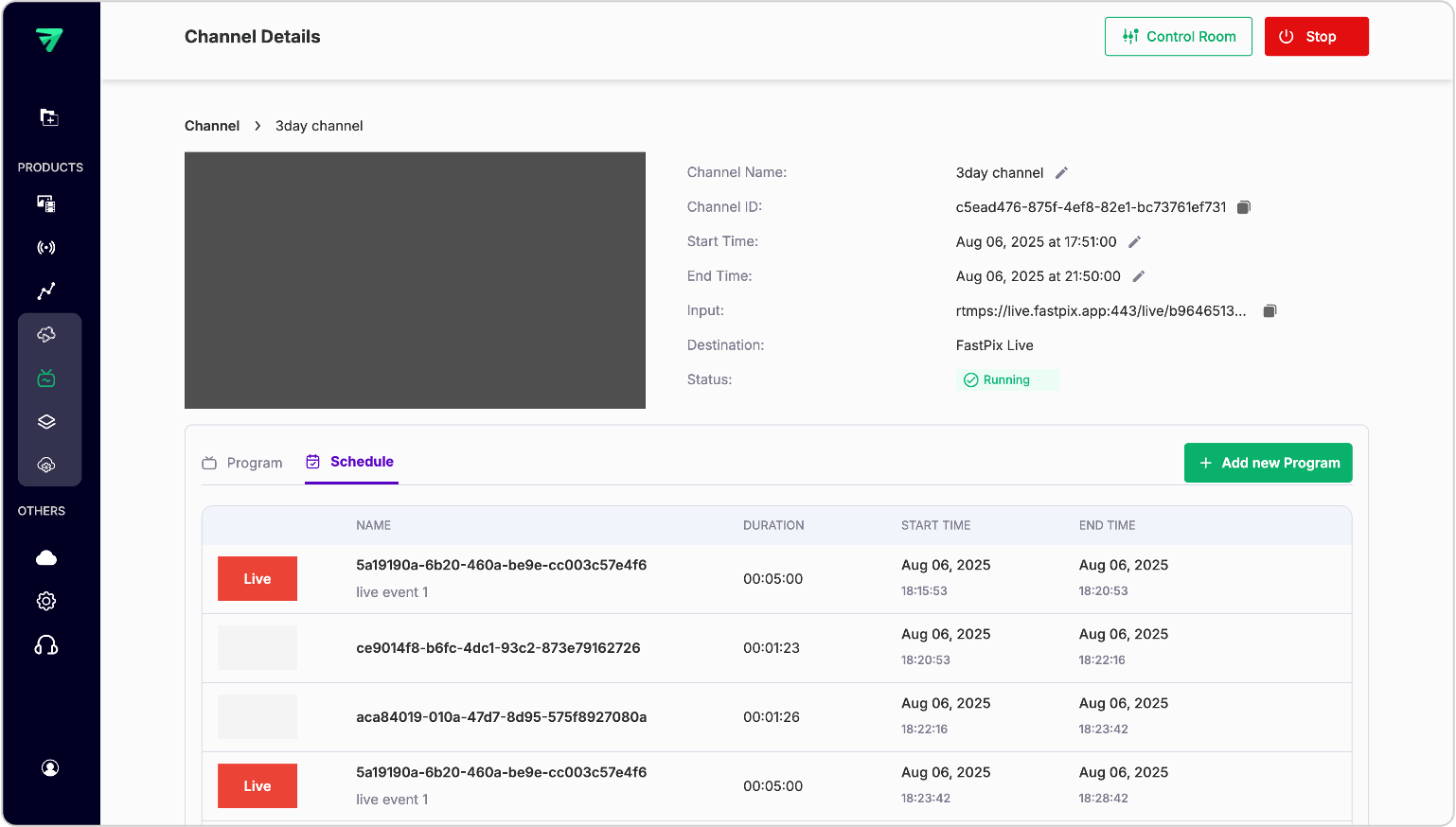Click thumbnail of ce9014f8 program
This screenshot has height=827, width=1456.
tap(257, 648)
